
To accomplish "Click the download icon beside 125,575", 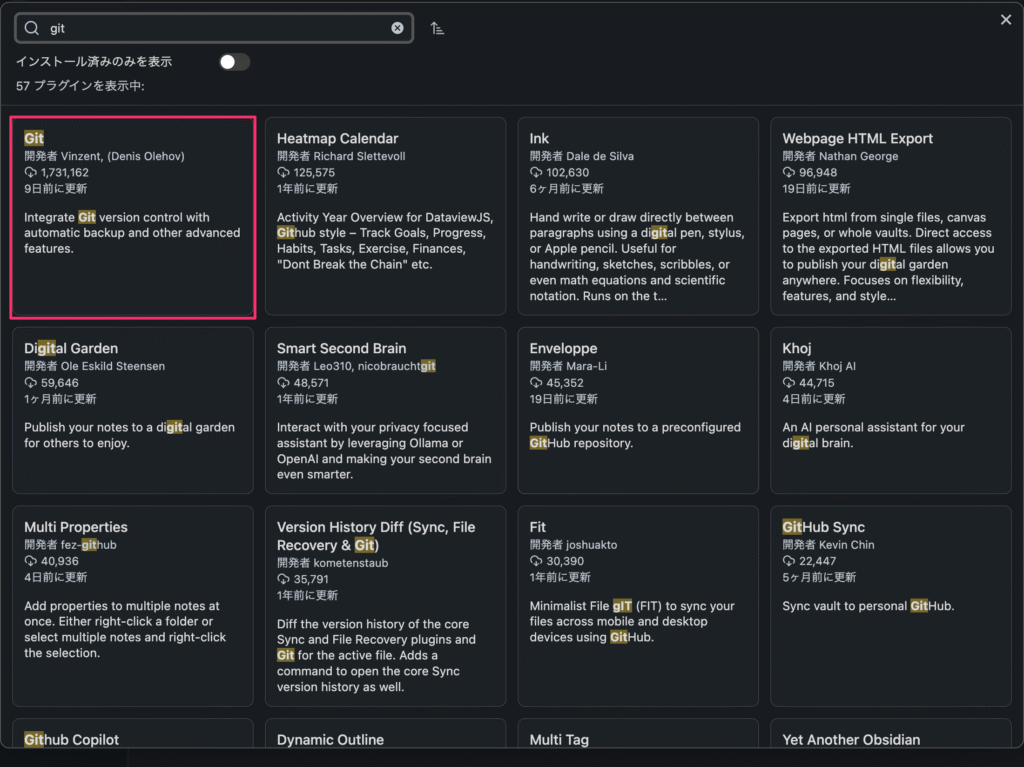I will coord(283,172).
